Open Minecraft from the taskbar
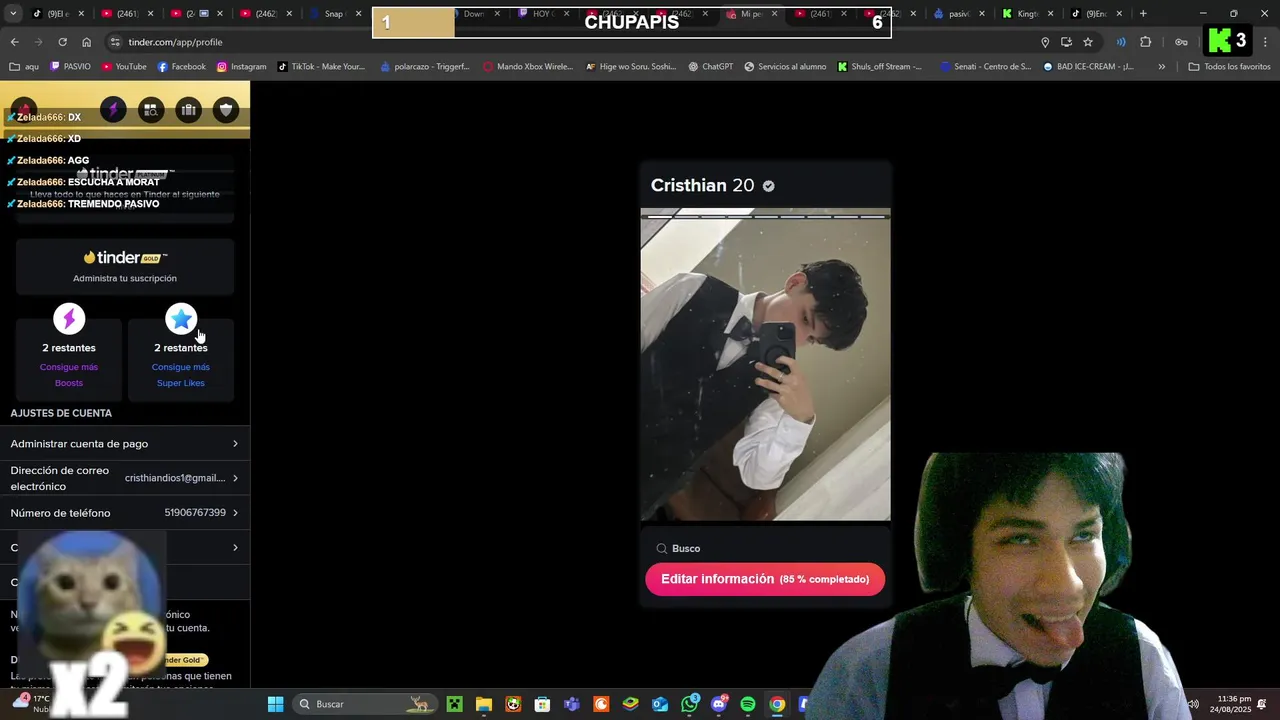Viewport: 1280px width, 720px height. point(454,704)
